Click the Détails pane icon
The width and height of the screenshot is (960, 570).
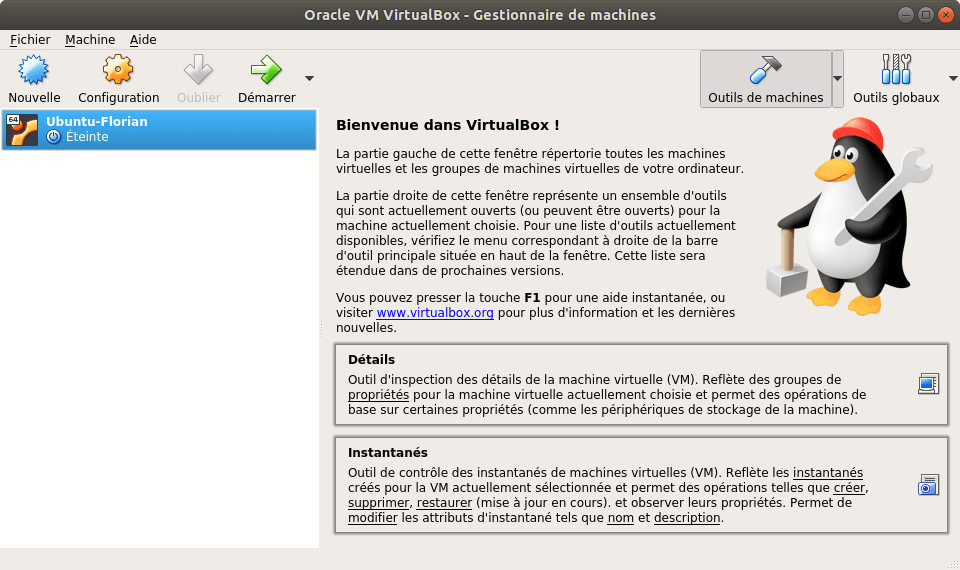point(928,383)
